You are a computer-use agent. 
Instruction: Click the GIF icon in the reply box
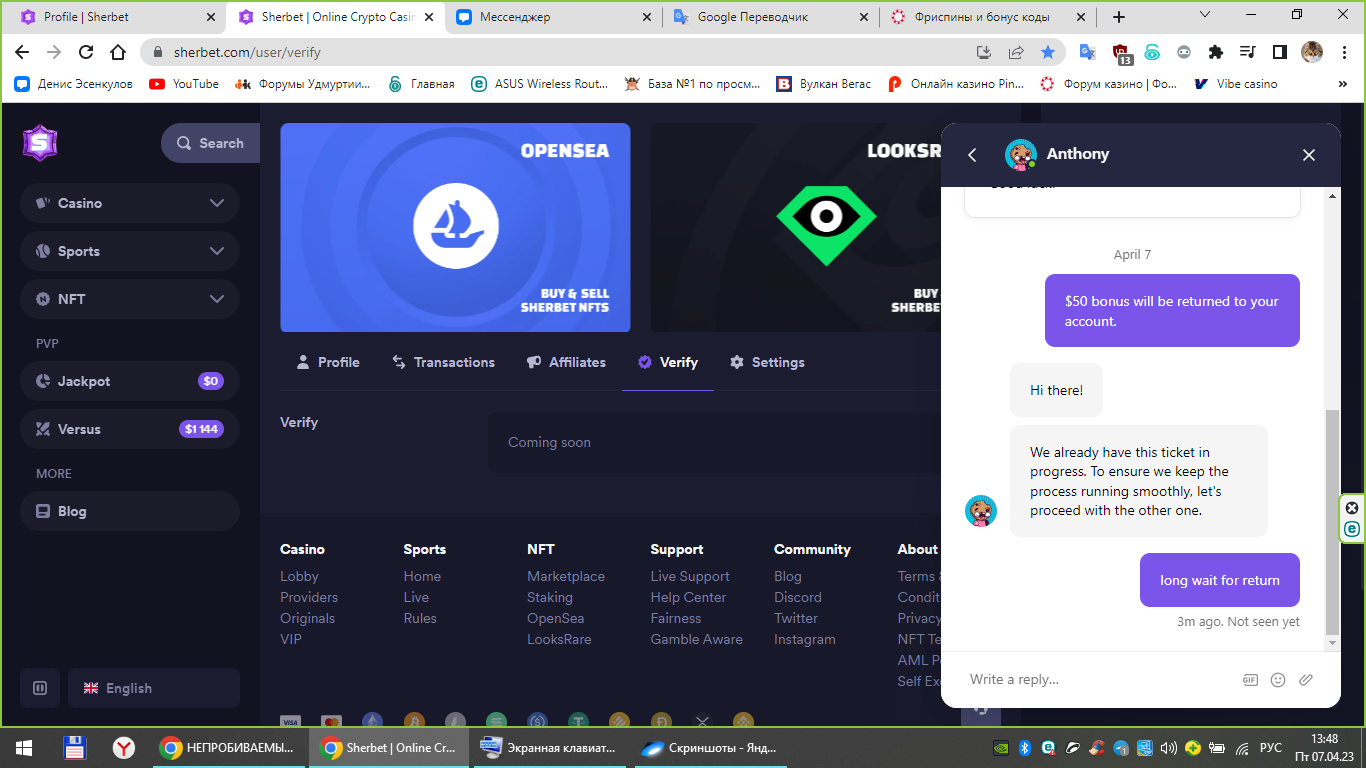(1250, 680)
